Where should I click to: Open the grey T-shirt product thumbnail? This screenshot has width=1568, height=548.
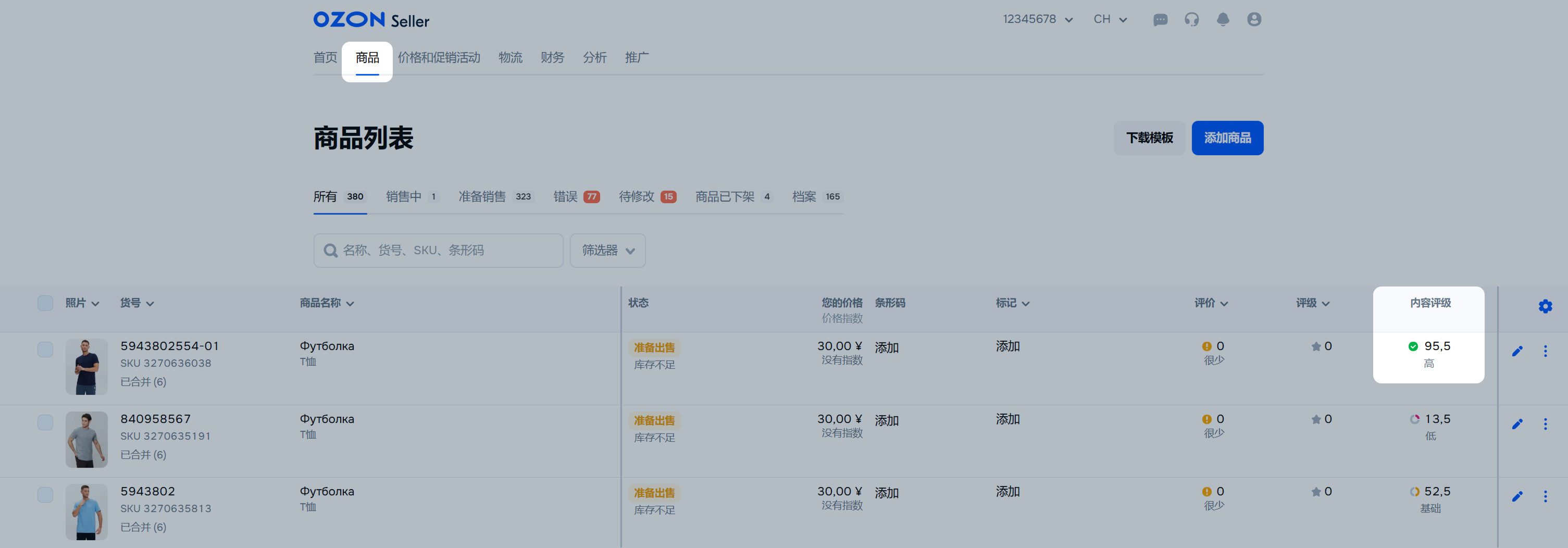[x=86, y=440]
